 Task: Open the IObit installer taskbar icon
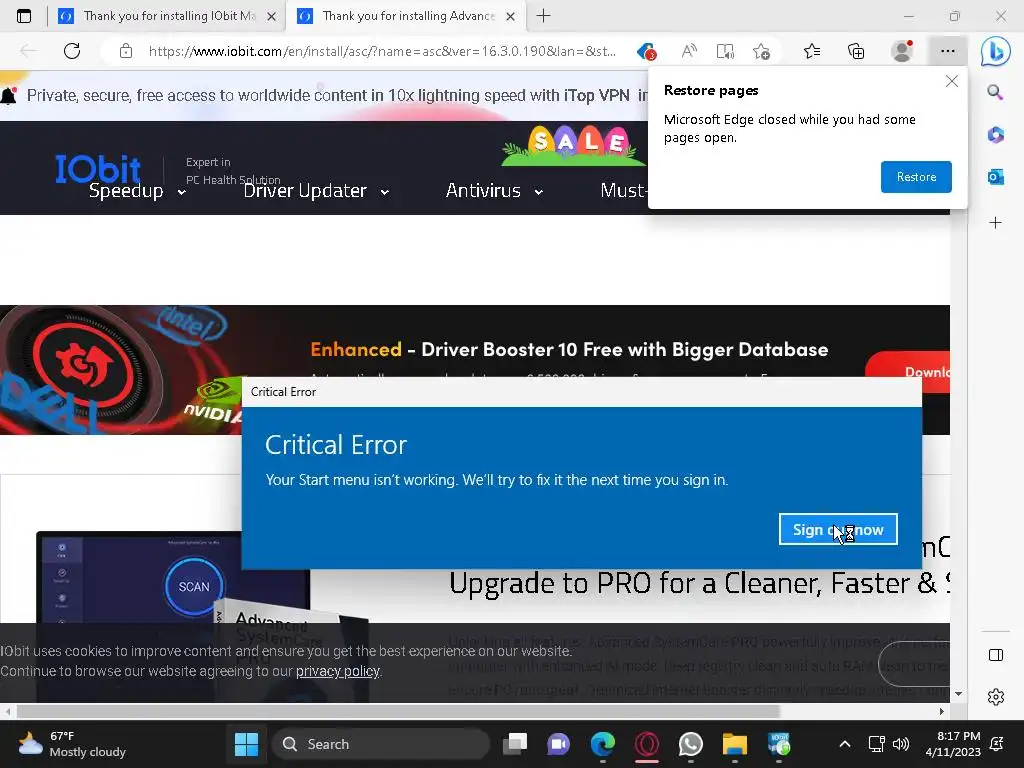pyautogui.click(x=778, y=744)
